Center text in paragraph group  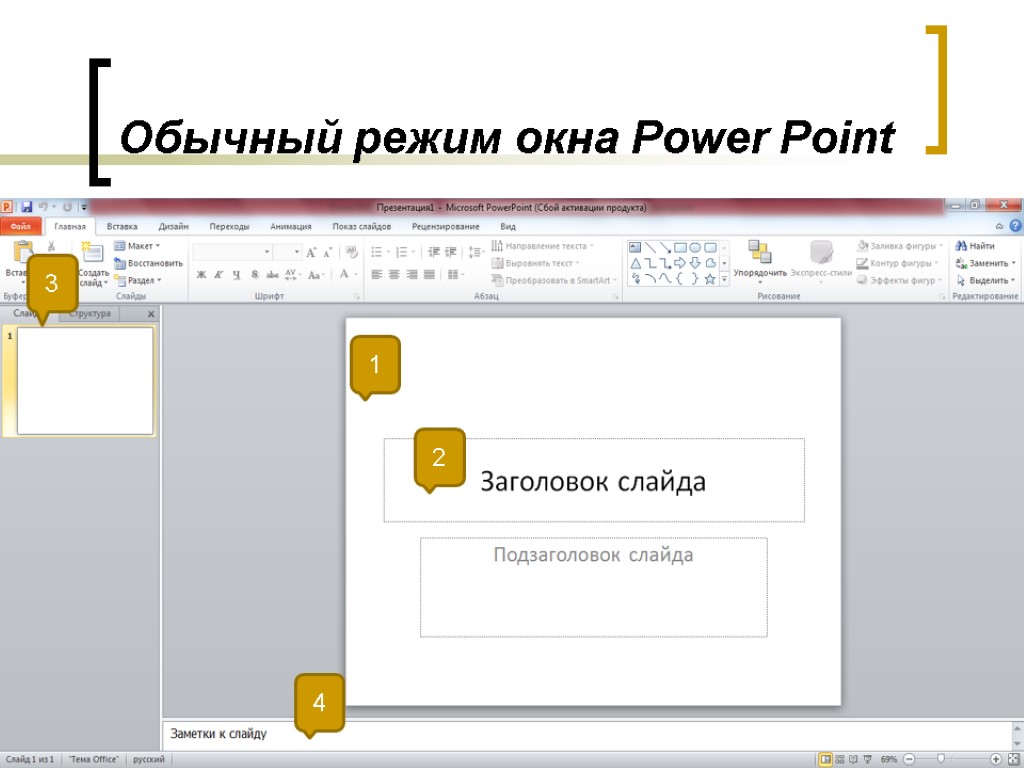(x=394, y=275)
